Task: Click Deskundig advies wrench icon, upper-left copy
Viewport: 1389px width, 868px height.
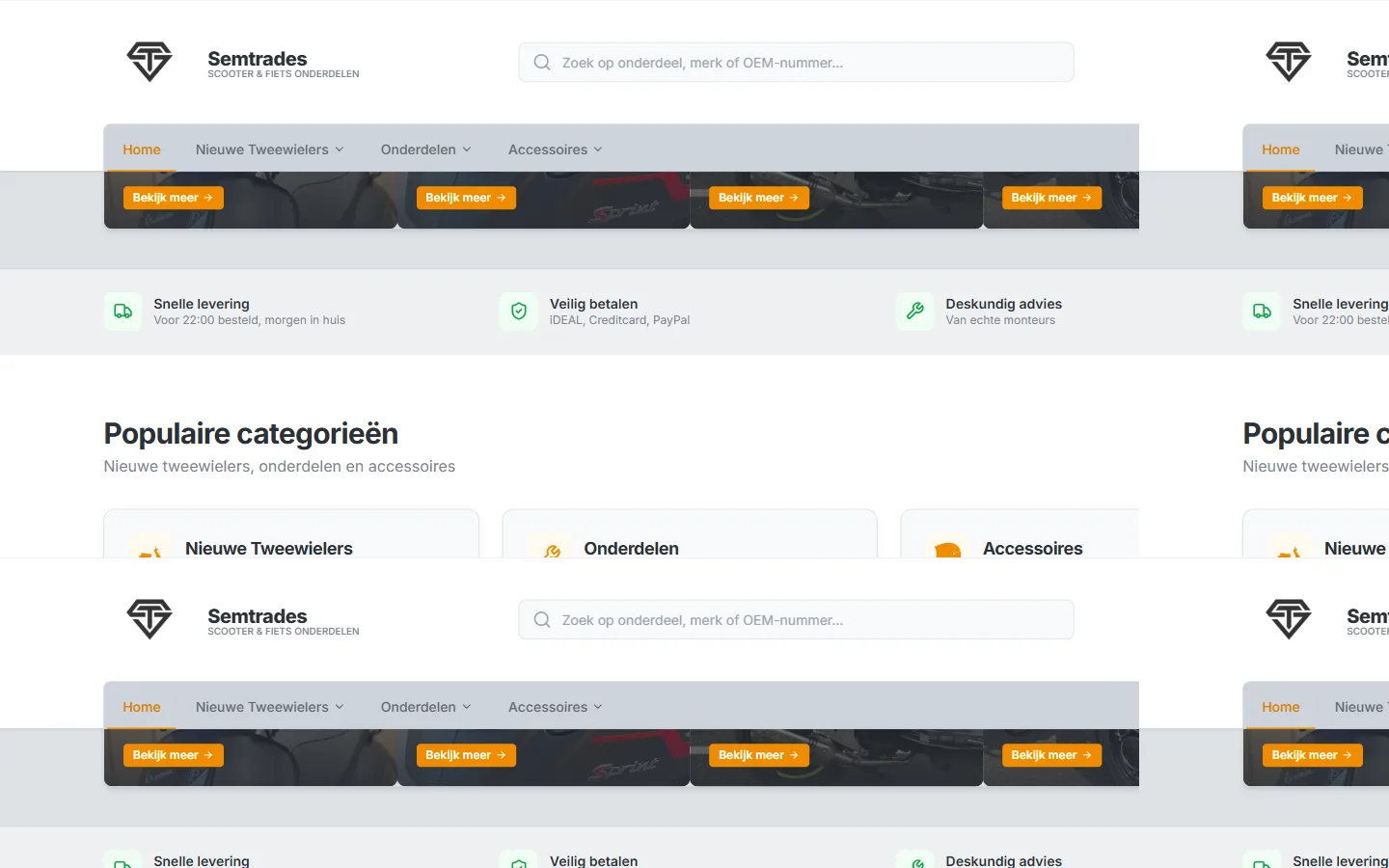Action: 915,312
